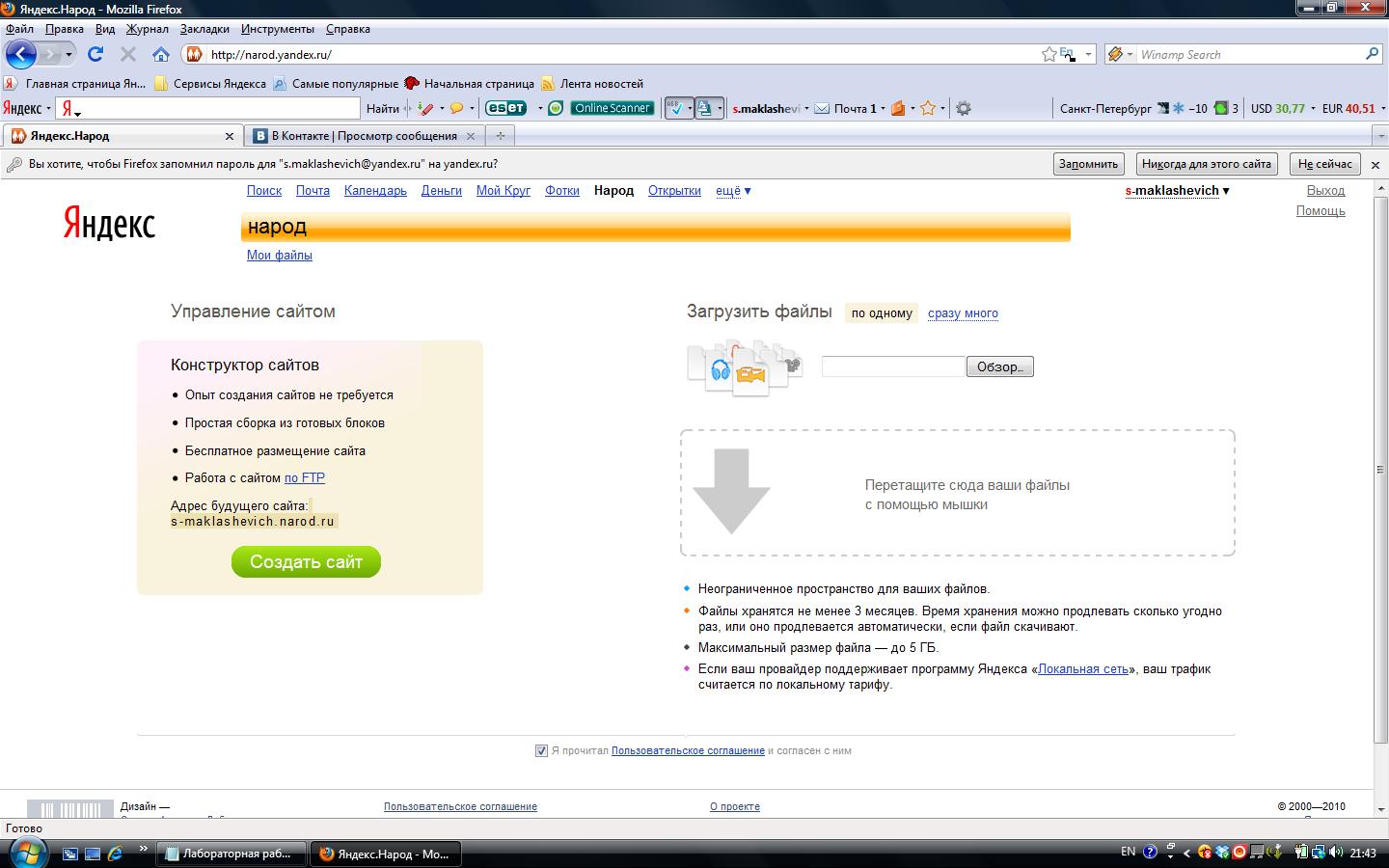The image size is (1389, 868).
Task: Click the 'Не сейчас' button
Action: (x=1325, y=164)
